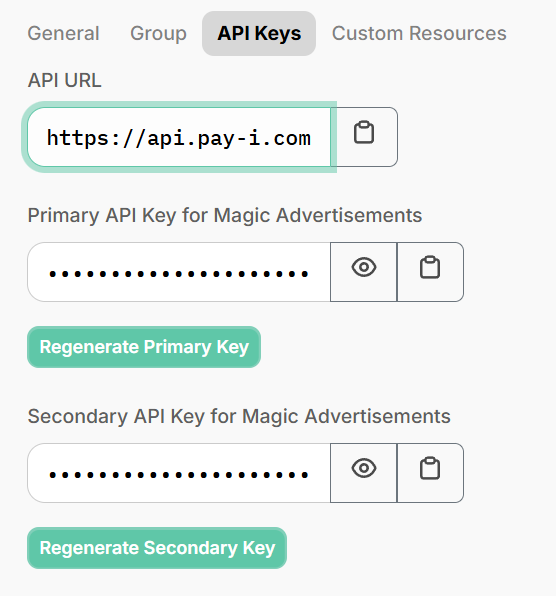Go to the Custom Resources tab
This screenshot has height=596, width=556.
pyautogui.click(x=419, y=33)
